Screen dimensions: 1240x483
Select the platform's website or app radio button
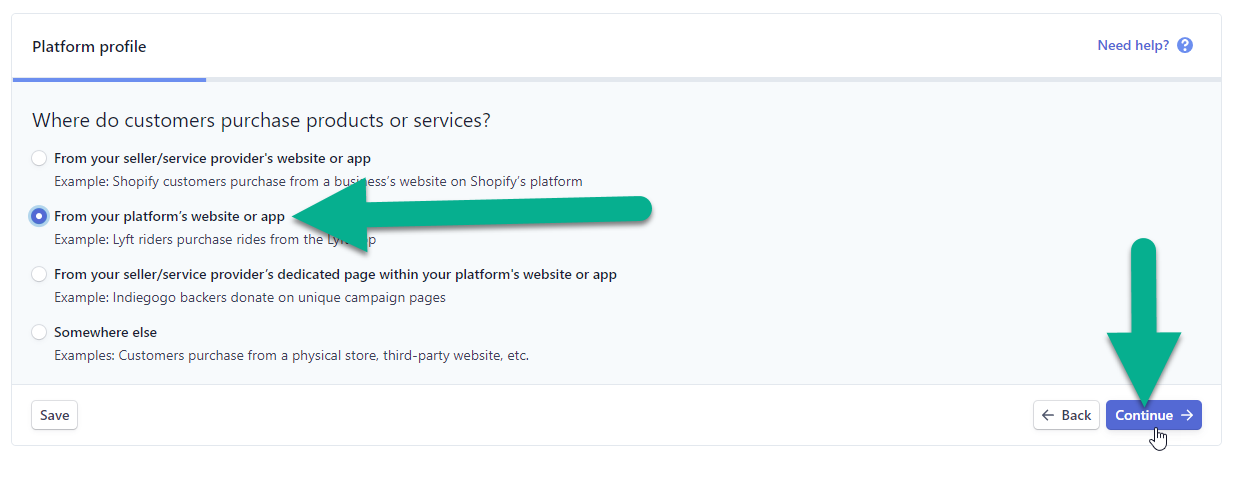[x=39, y=216]
